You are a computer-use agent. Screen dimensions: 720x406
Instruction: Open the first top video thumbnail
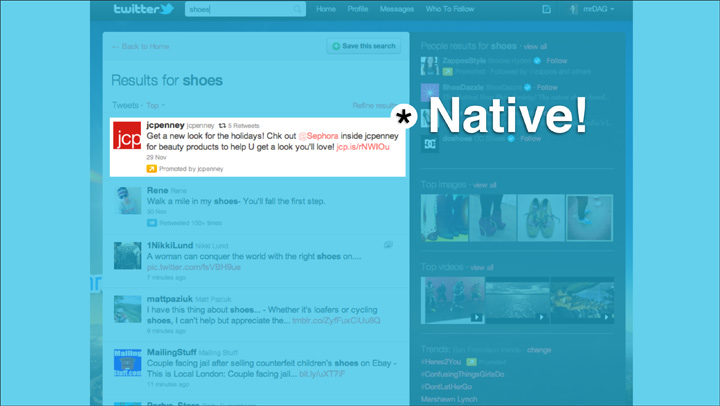pos(452,300)
